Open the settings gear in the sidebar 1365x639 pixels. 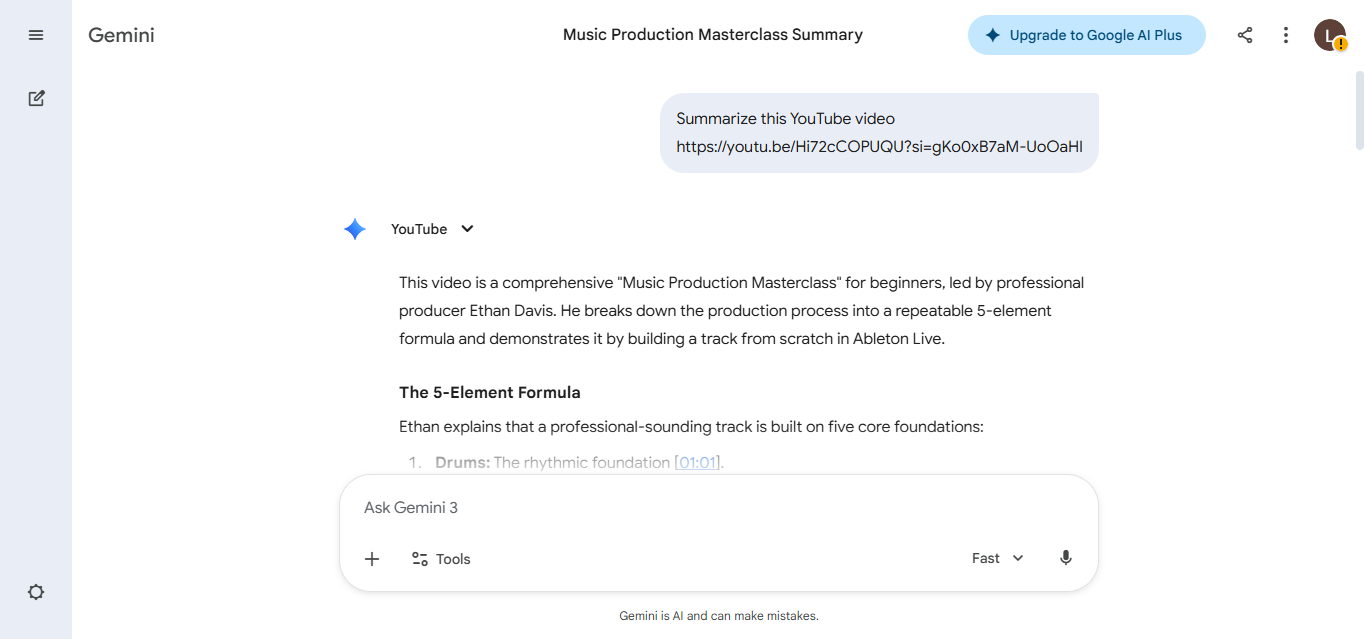point(35,592)
